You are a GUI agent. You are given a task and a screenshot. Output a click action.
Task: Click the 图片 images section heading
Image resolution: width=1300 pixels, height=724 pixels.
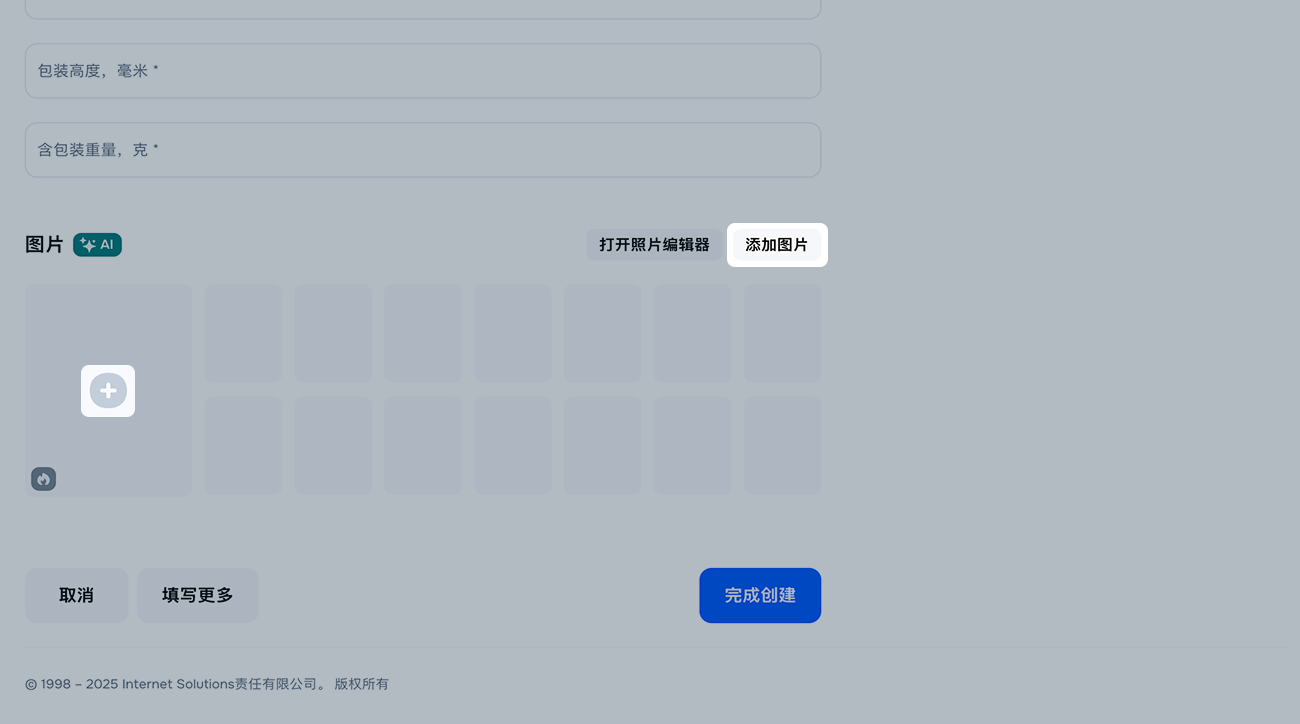(x=44, y=244)
